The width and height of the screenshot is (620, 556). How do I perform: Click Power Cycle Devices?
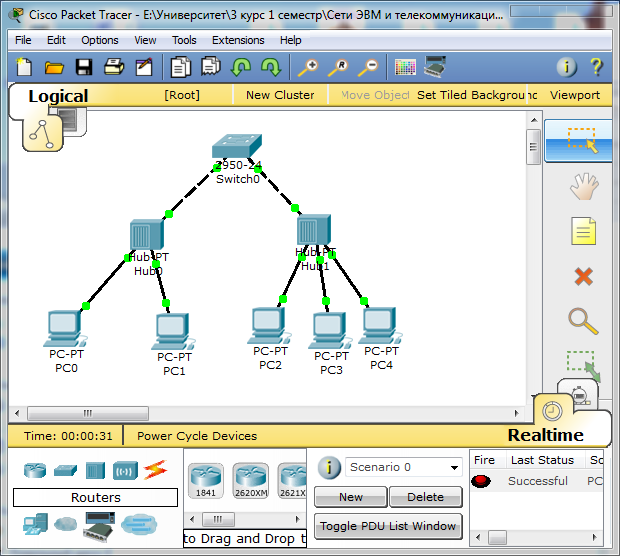pyautogui.click(x=197, y=436)
